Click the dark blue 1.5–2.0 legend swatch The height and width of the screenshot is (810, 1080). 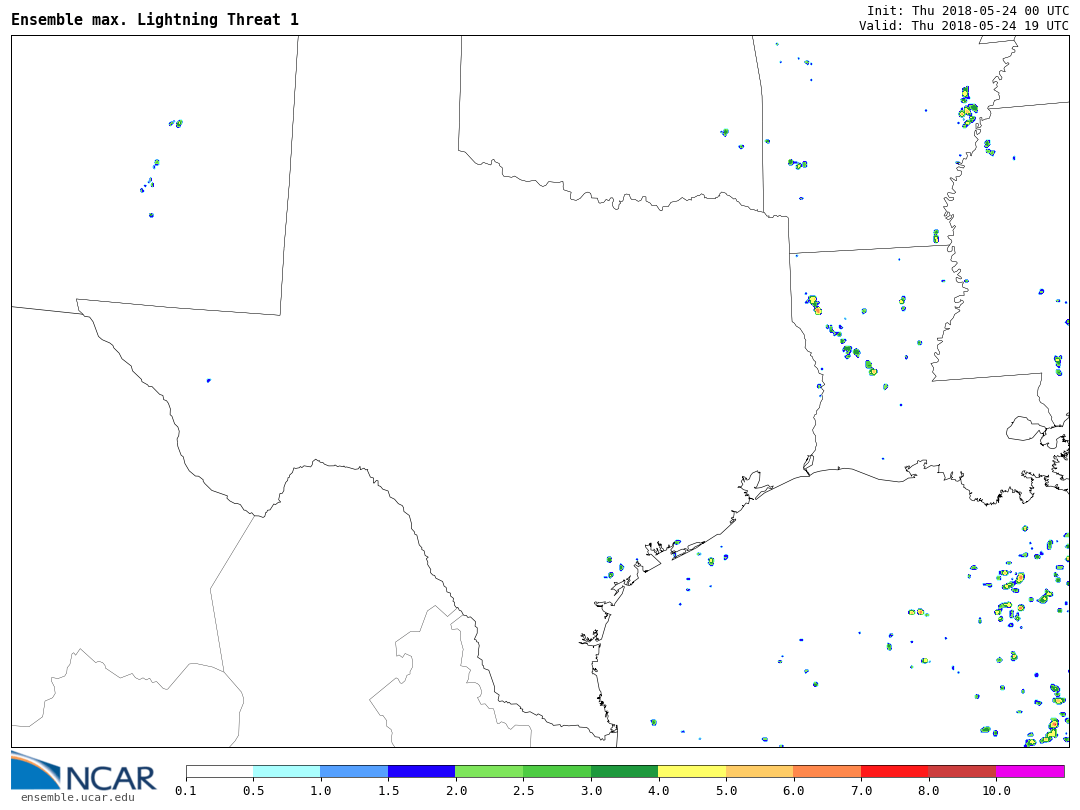click(421, 772)
